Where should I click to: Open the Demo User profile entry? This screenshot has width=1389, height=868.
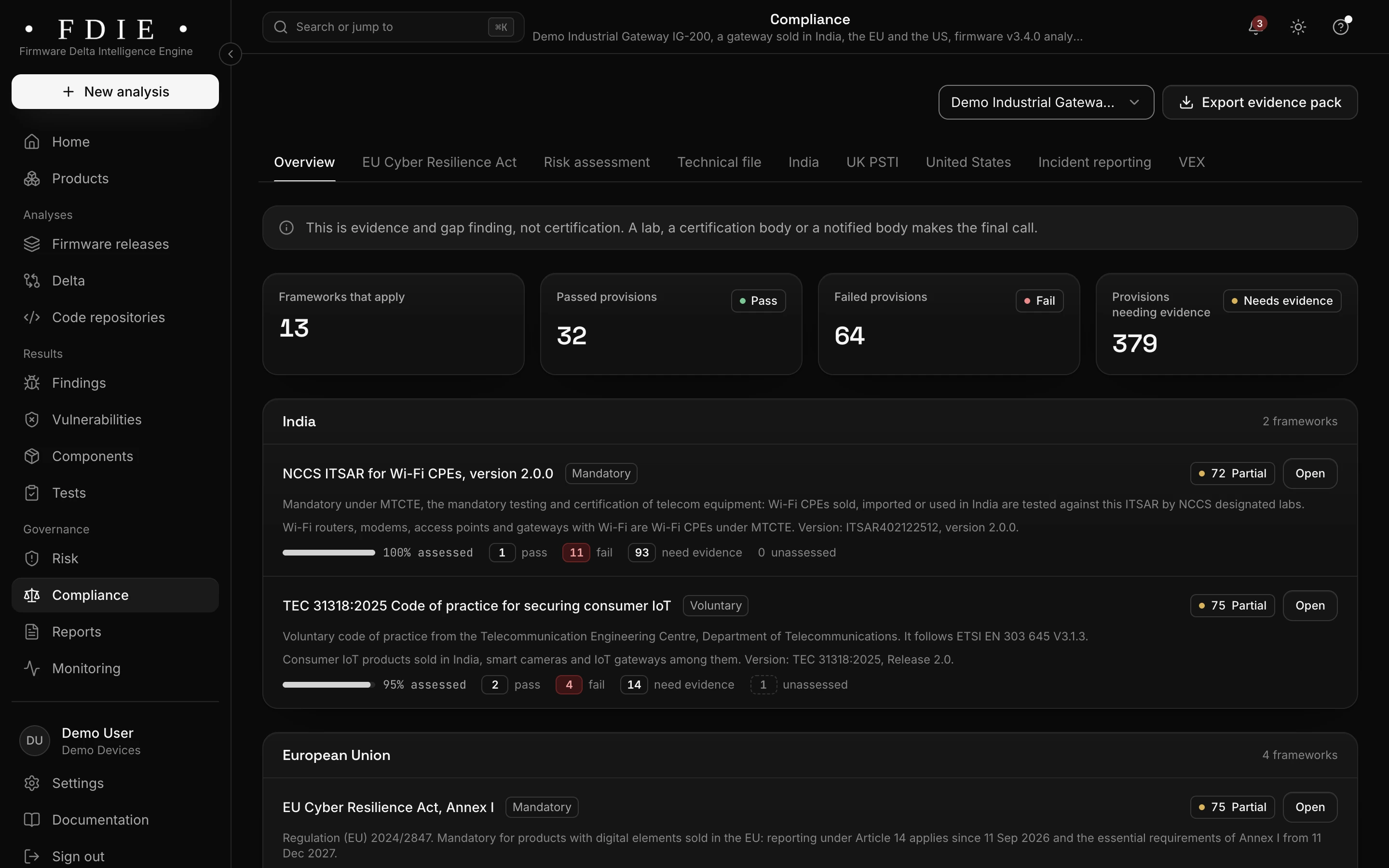tap(115, 741)
